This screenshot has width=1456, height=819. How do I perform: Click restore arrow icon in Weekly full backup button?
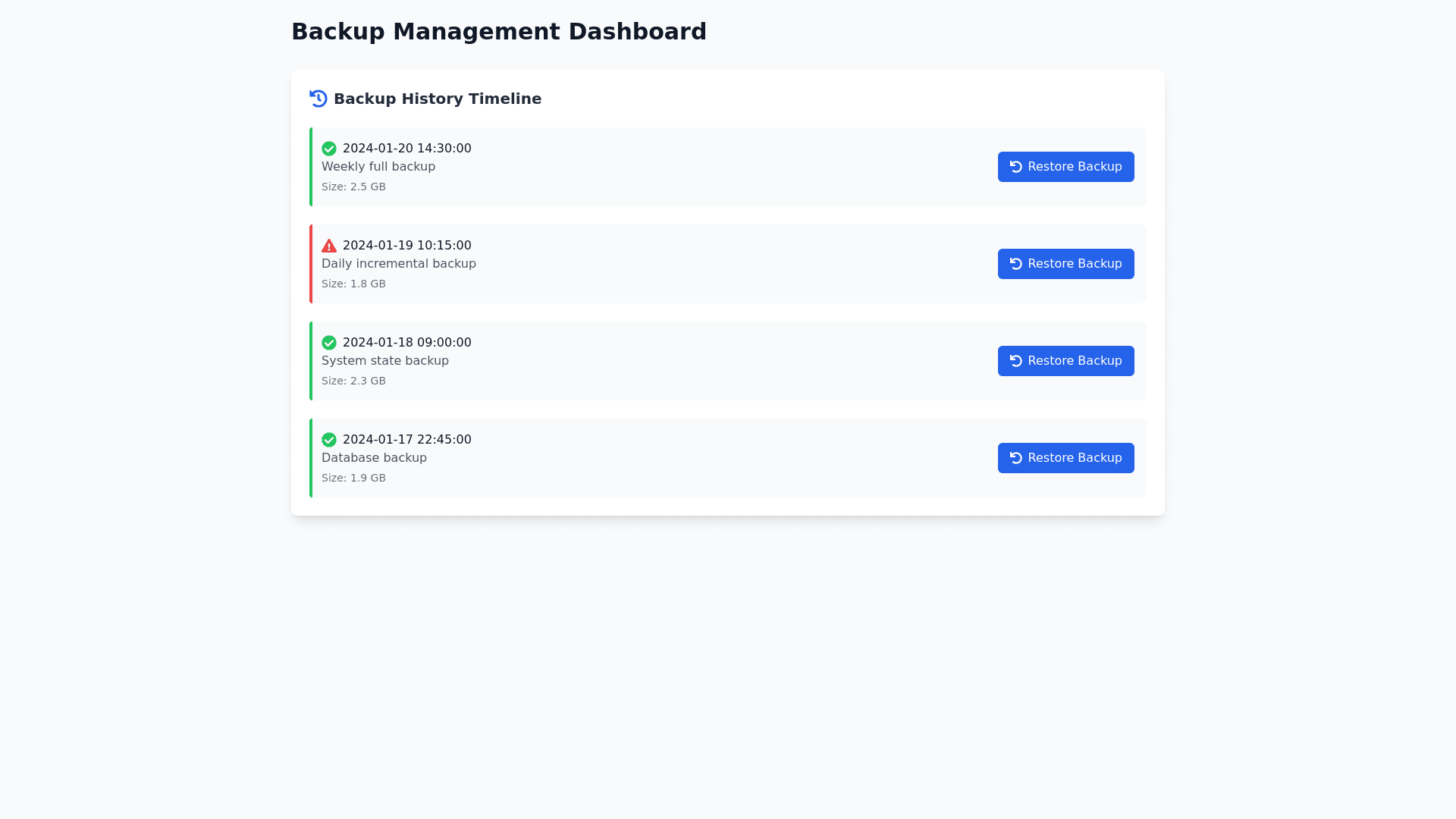1016,167
